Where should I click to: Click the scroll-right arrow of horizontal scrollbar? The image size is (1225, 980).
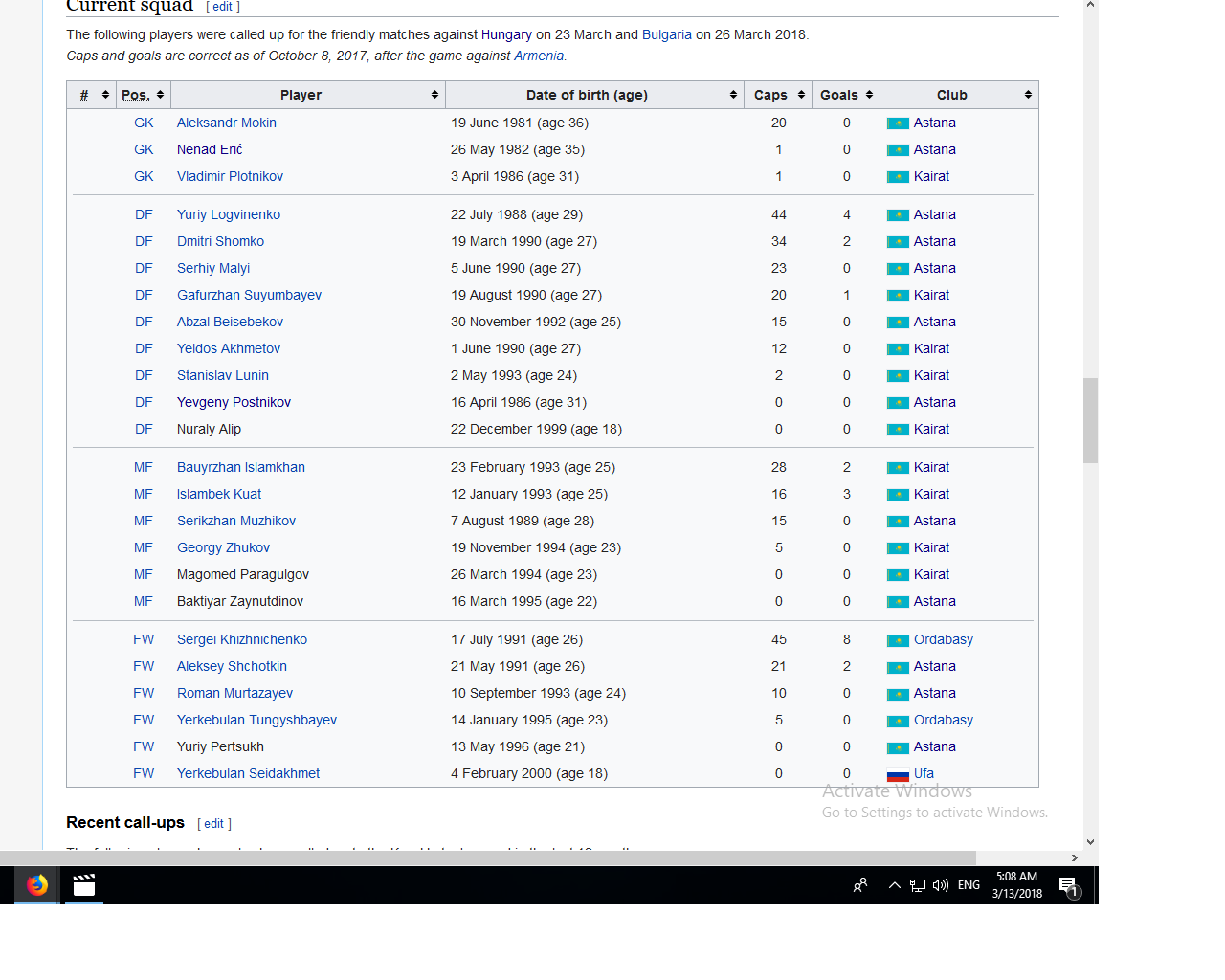[1075, 857]
